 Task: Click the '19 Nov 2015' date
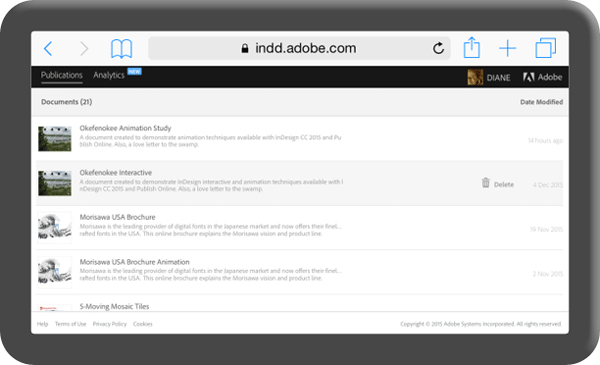[x=546, y=229]
